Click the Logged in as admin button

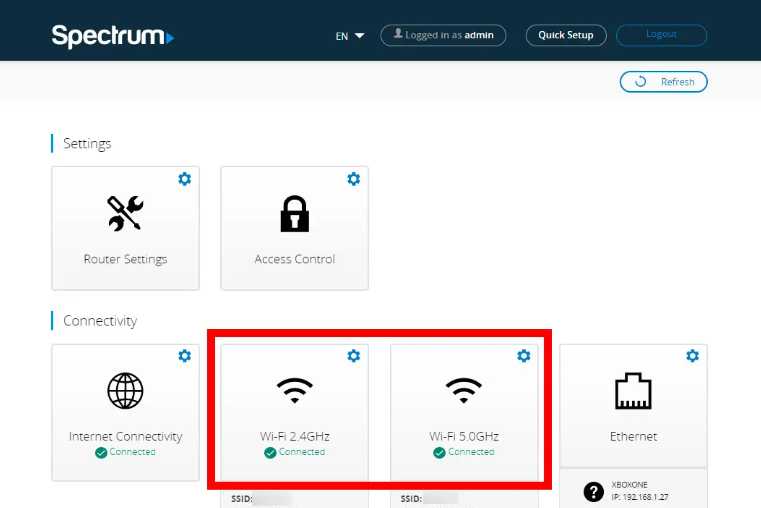click(x=443, y=35)
